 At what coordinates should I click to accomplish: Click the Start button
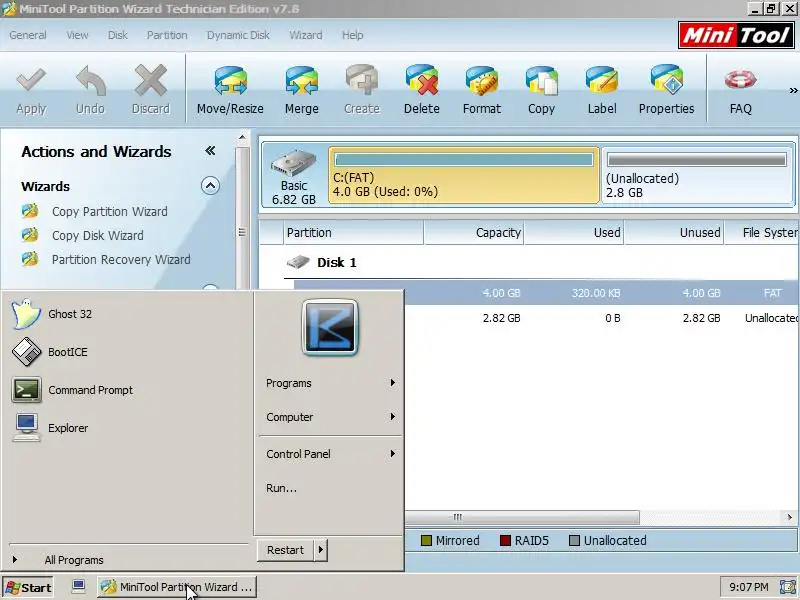28,587
